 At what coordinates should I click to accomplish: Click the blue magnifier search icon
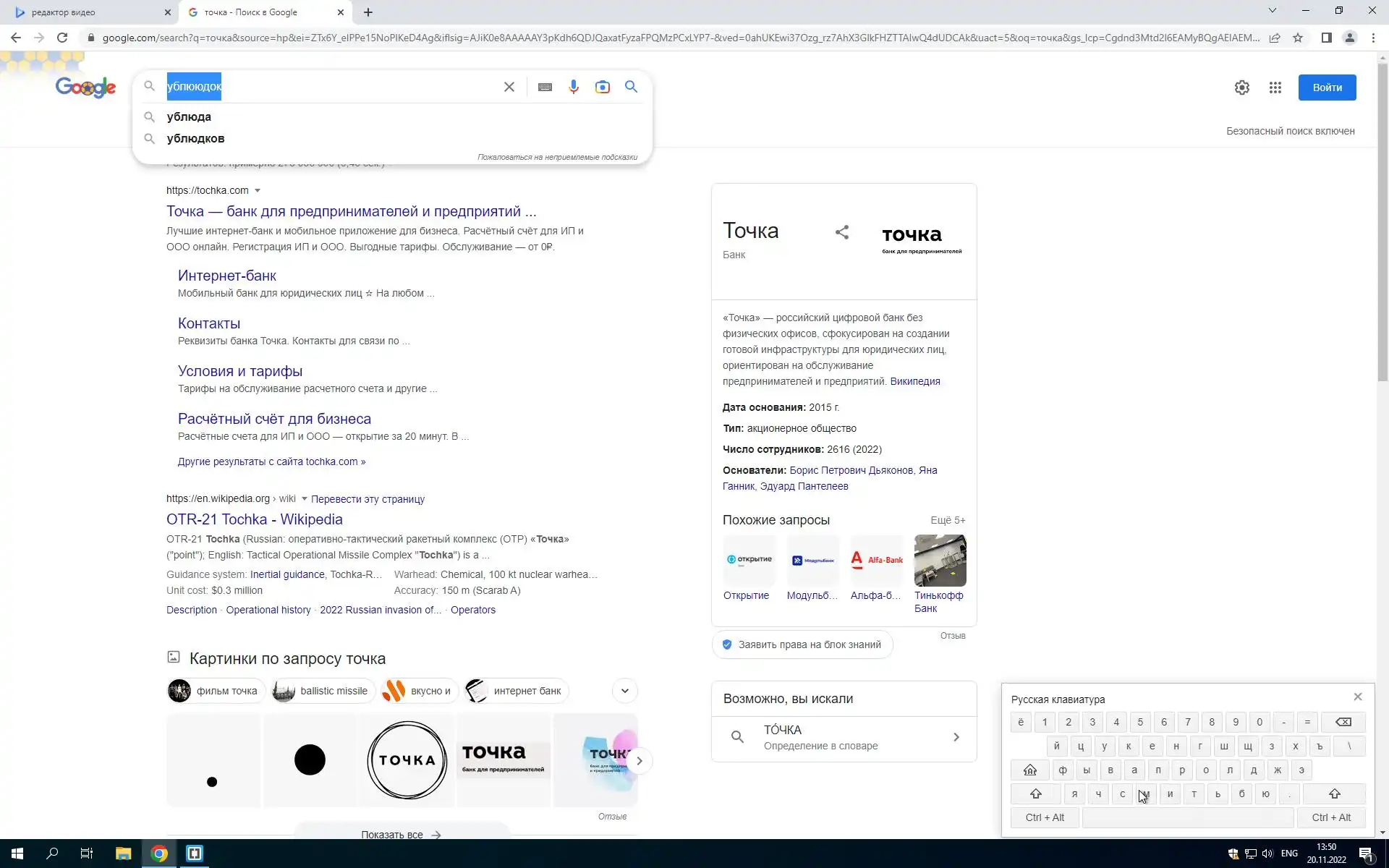[x=631, y=87]
